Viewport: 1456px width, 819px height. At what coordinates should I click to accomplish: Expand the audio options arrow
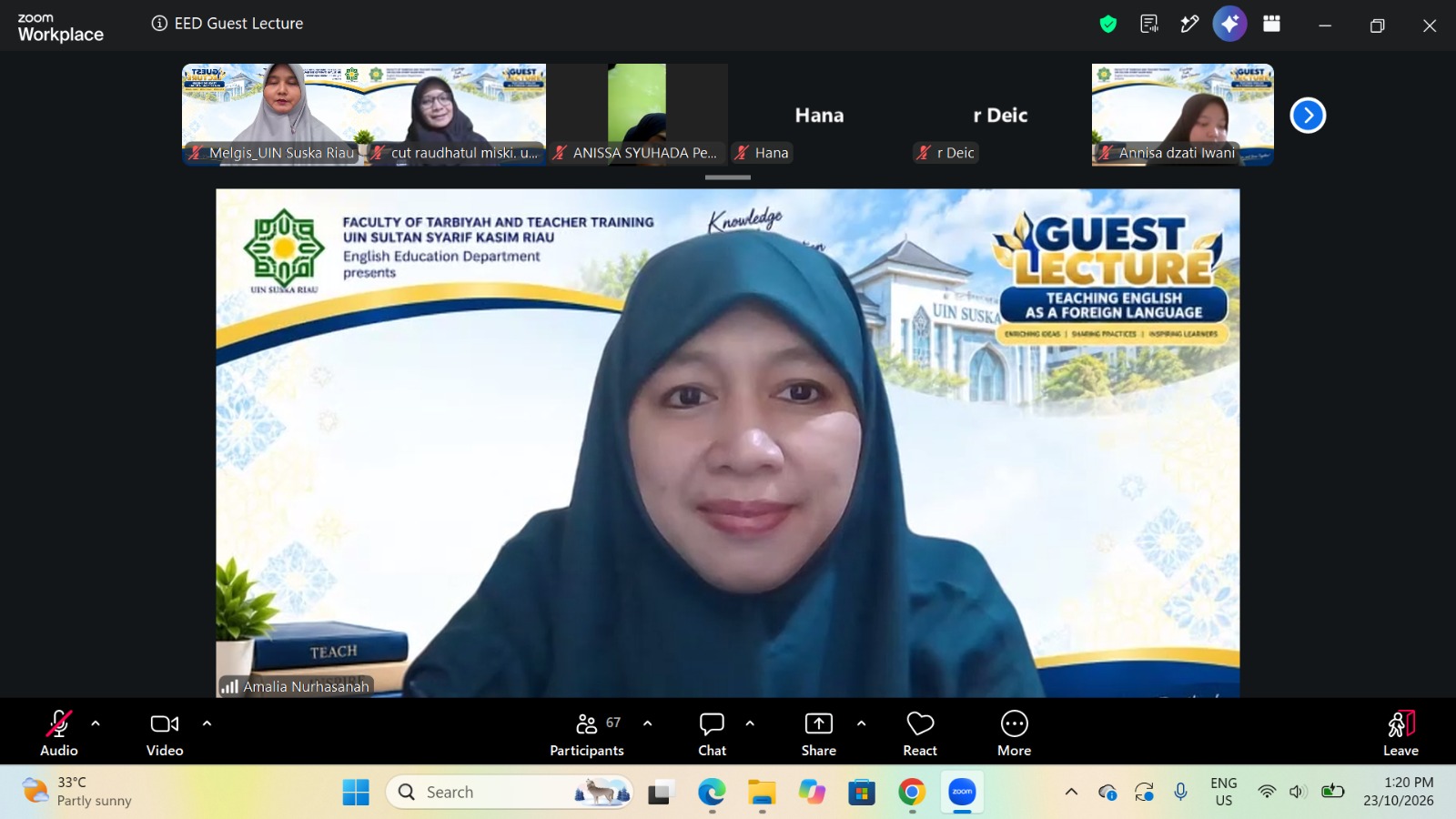pos(96,723)
